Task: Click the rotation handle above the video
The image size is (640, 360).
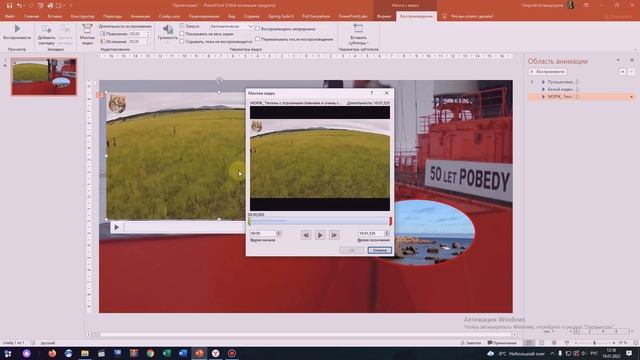Action: click(220, 80)
